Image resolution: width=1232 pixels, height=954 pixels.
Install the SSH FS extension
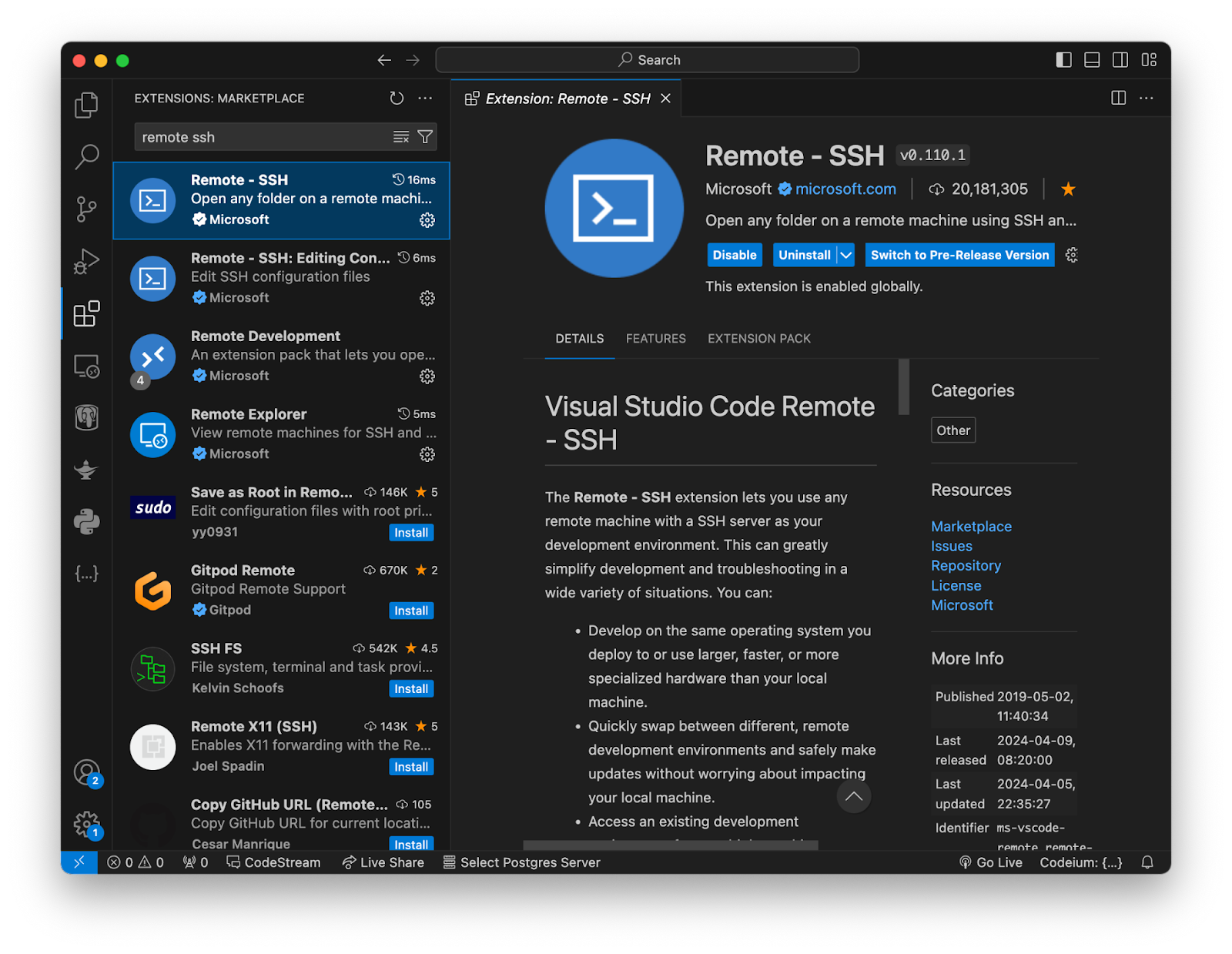411,689
